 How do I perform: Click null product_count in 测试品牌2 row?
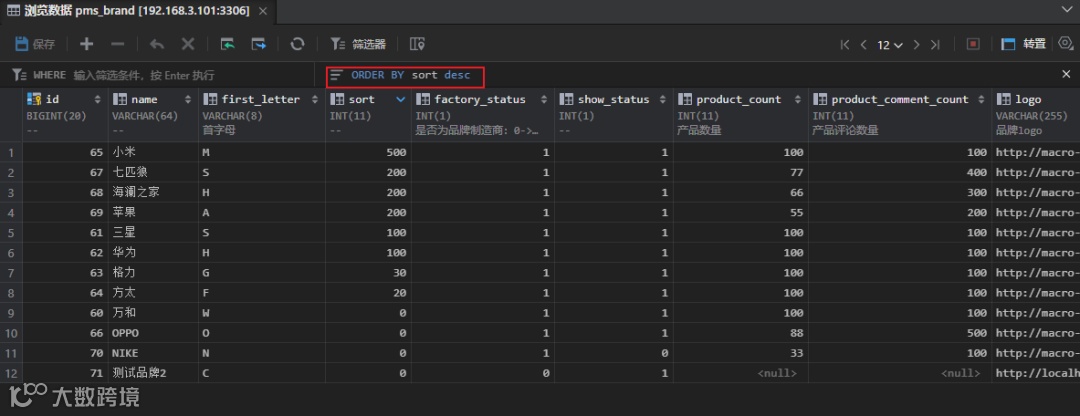click(x=740, y=373)
